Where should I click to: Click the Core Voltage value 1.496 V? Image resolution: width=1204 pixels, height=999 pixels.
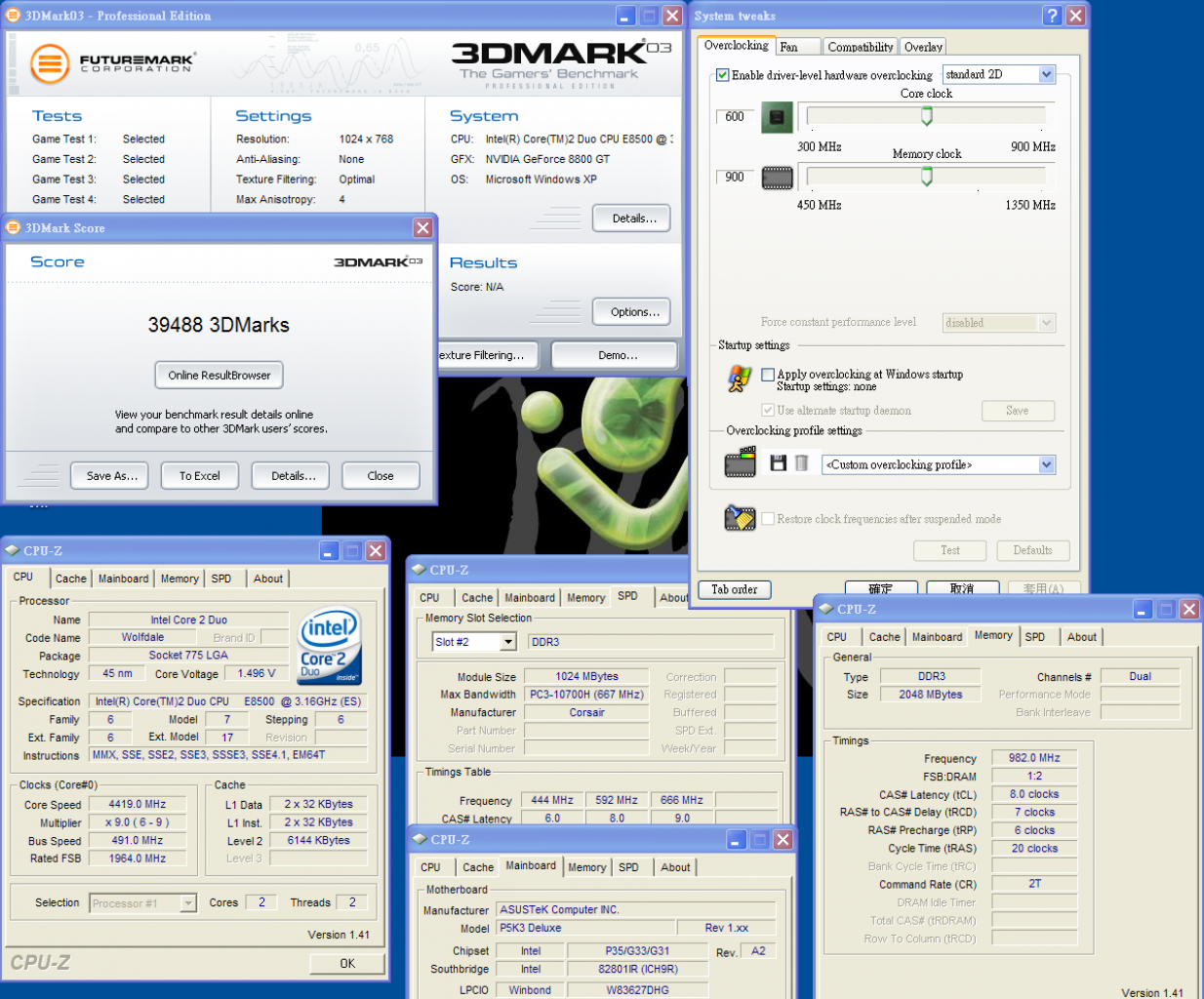tap(257, 674)
